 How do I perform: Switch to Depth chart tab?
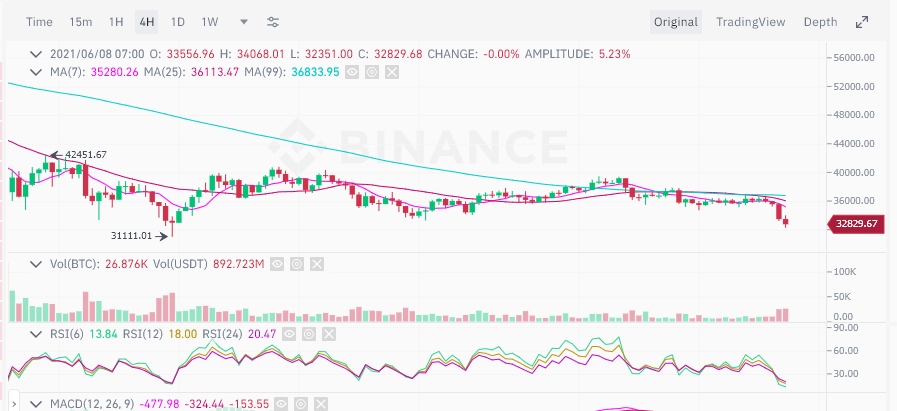820,22
